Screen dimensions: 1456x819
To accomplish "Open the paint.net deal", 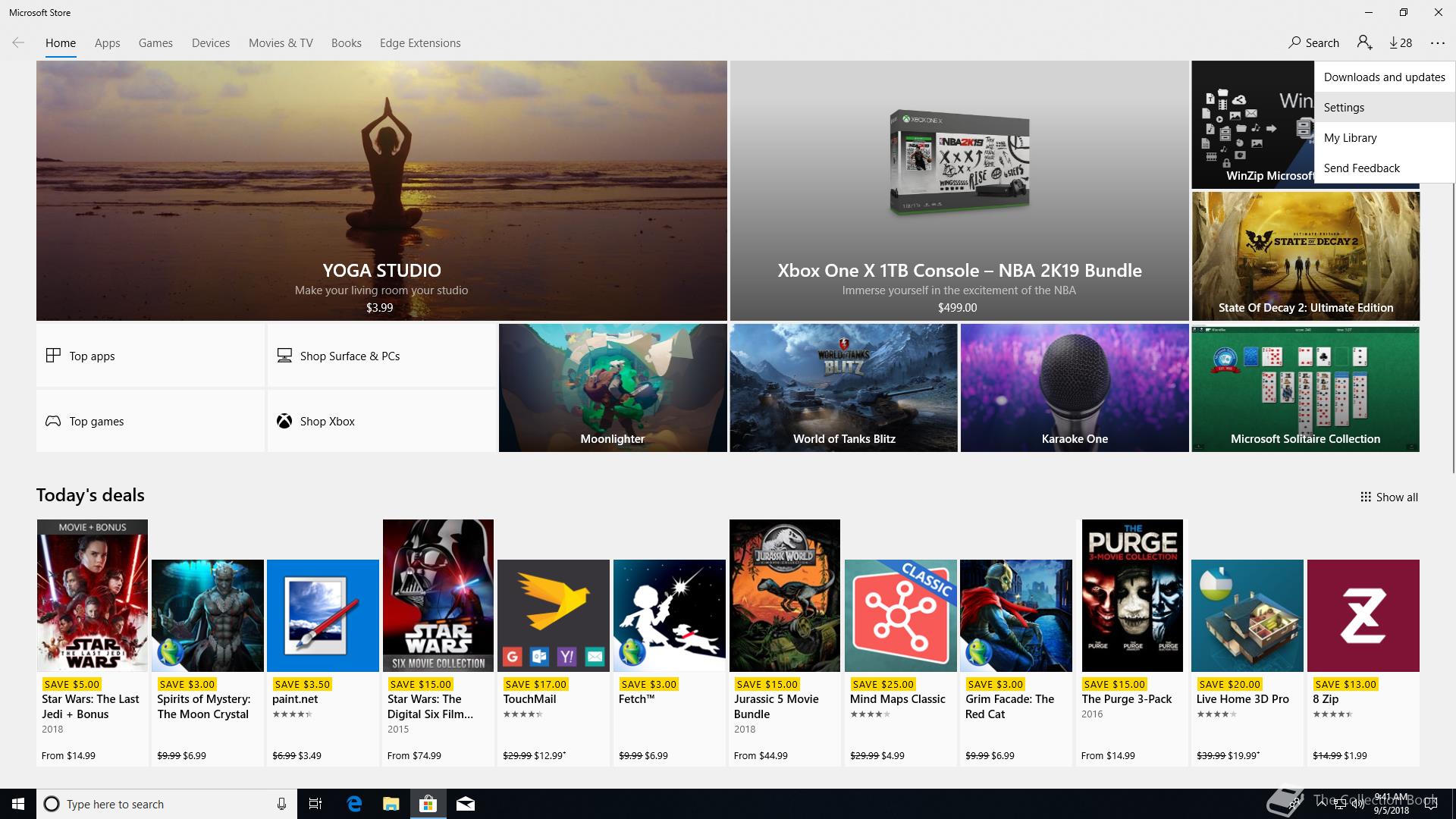I will [x=323, y=662].
